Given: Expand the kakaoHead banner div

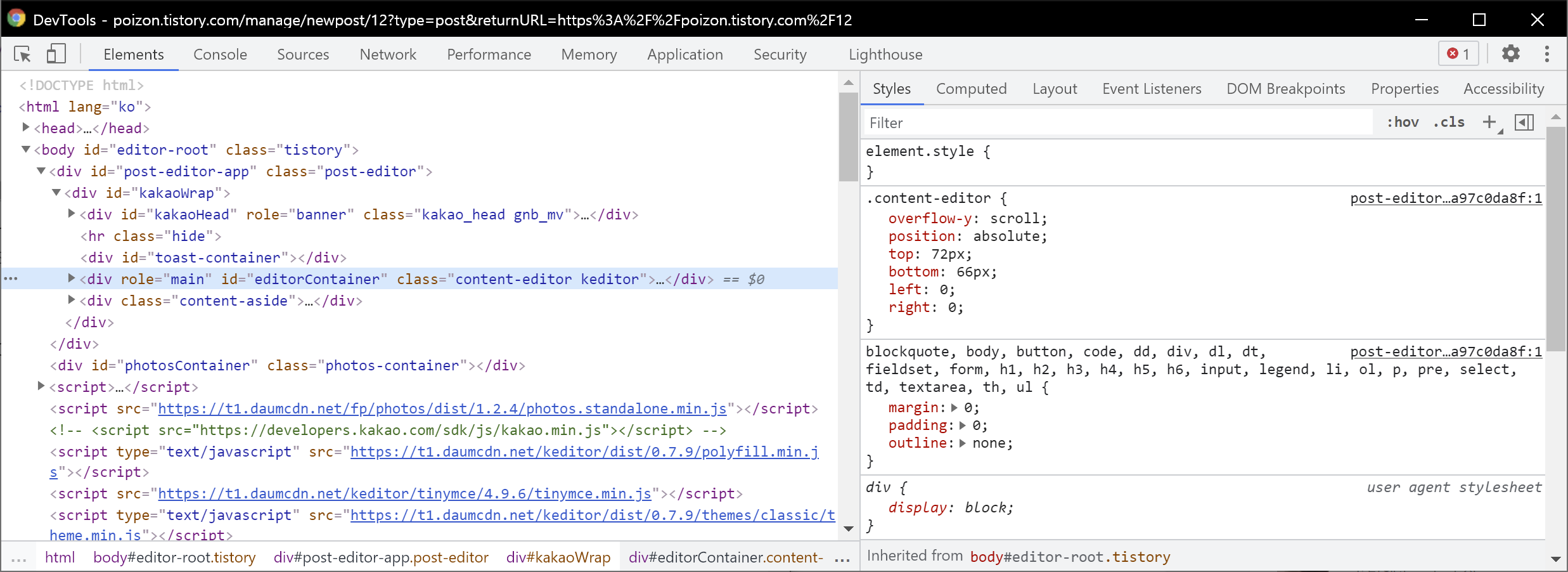Looking at the screenshot, I should 72,214.
